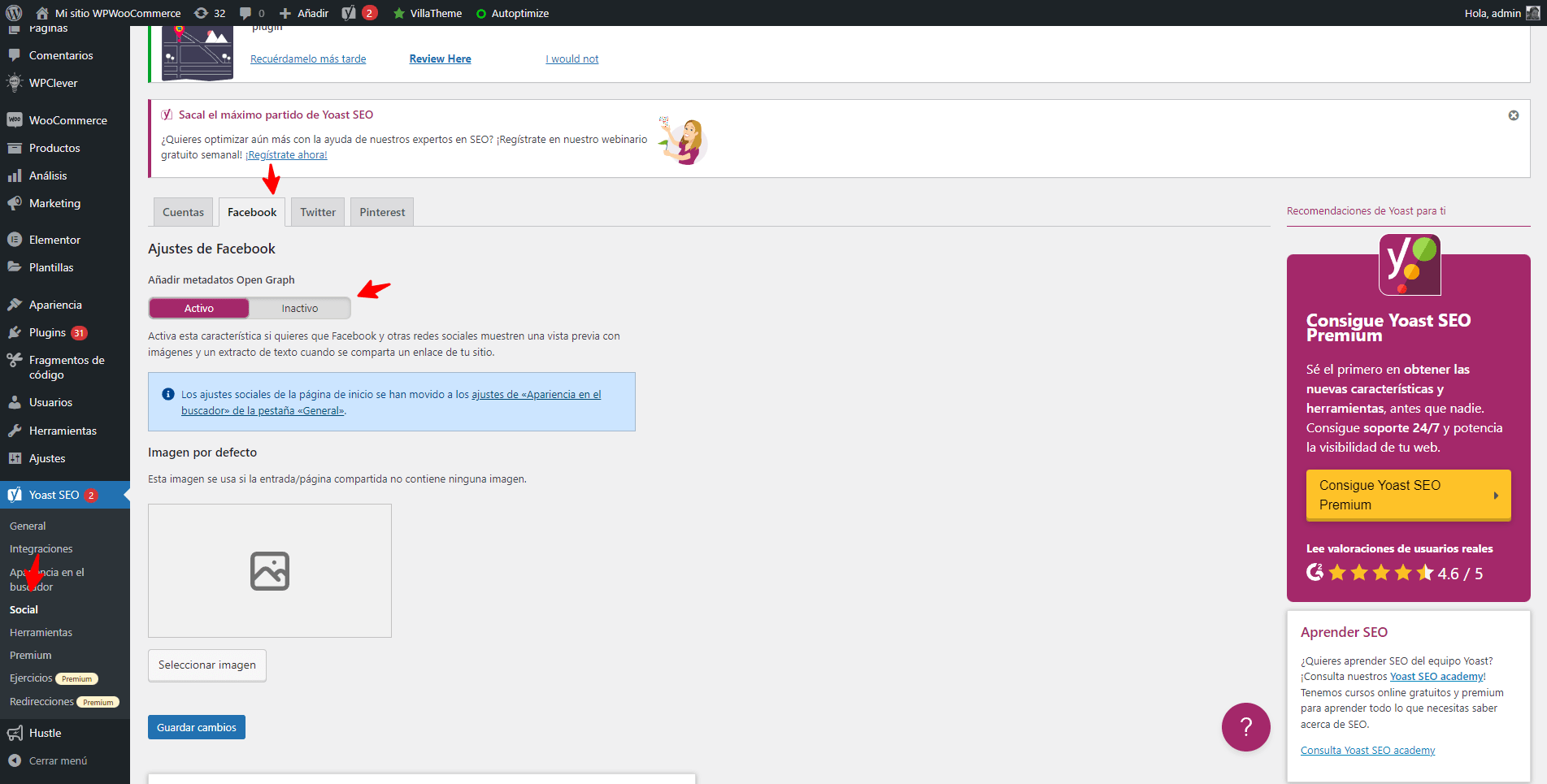The image size is (1547, 784).
Task: Click the plus icon next to Añadir
Action: [x=285, y=13]
